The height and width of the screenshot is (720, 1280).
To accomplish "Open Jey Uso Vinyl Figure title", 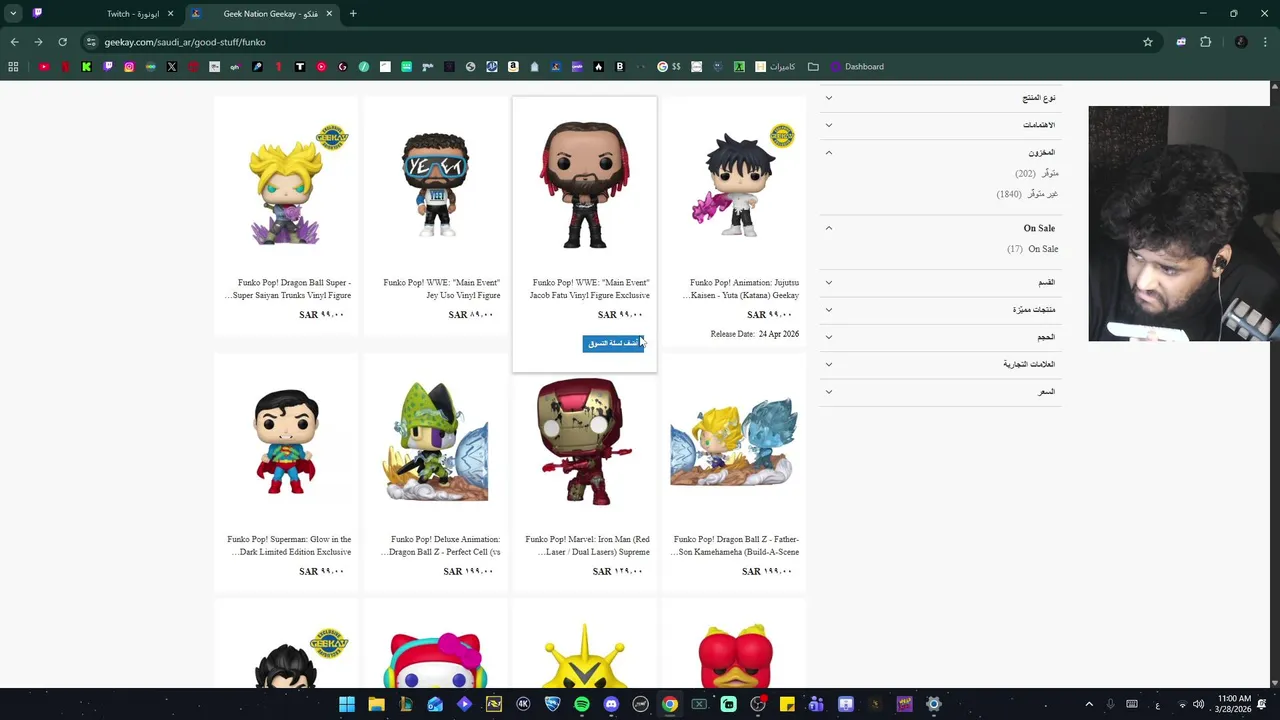I will point(441,289).
